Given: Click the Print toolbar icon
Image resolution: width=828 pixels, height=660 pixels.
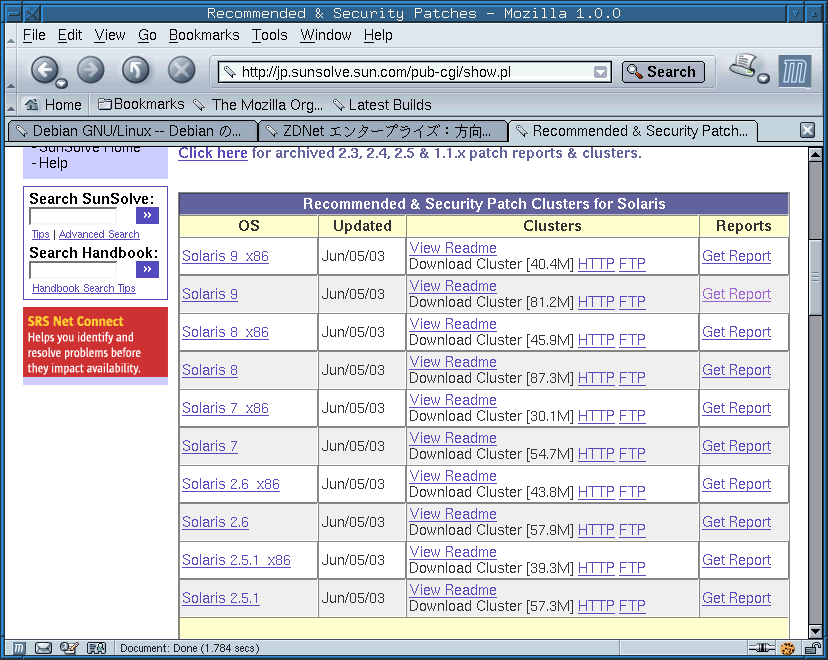Looking at the screenshot, I should [x=744, y=66].
